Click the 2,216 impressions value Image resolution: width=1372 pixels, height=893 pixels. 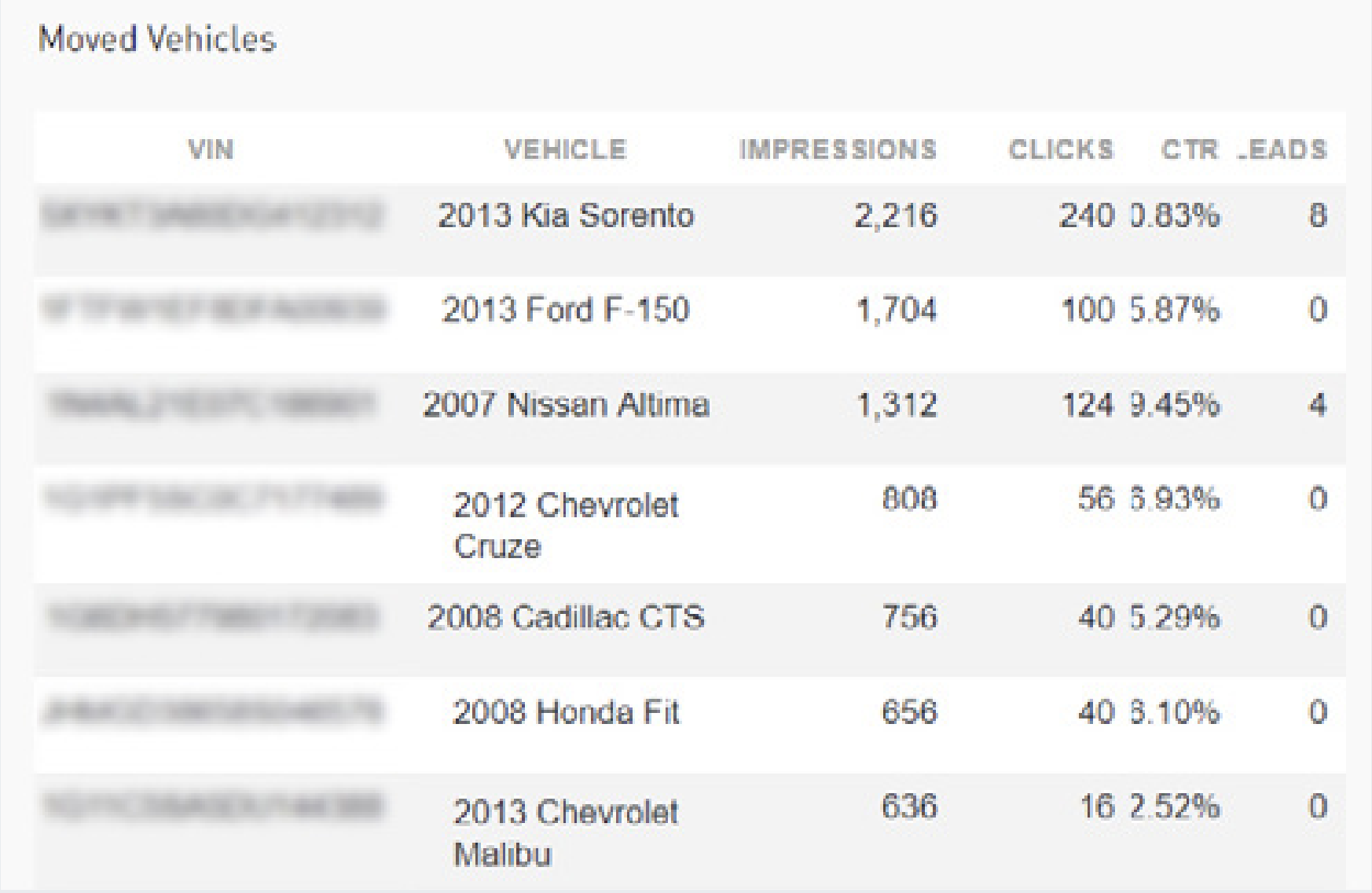(x=895, y=215)
